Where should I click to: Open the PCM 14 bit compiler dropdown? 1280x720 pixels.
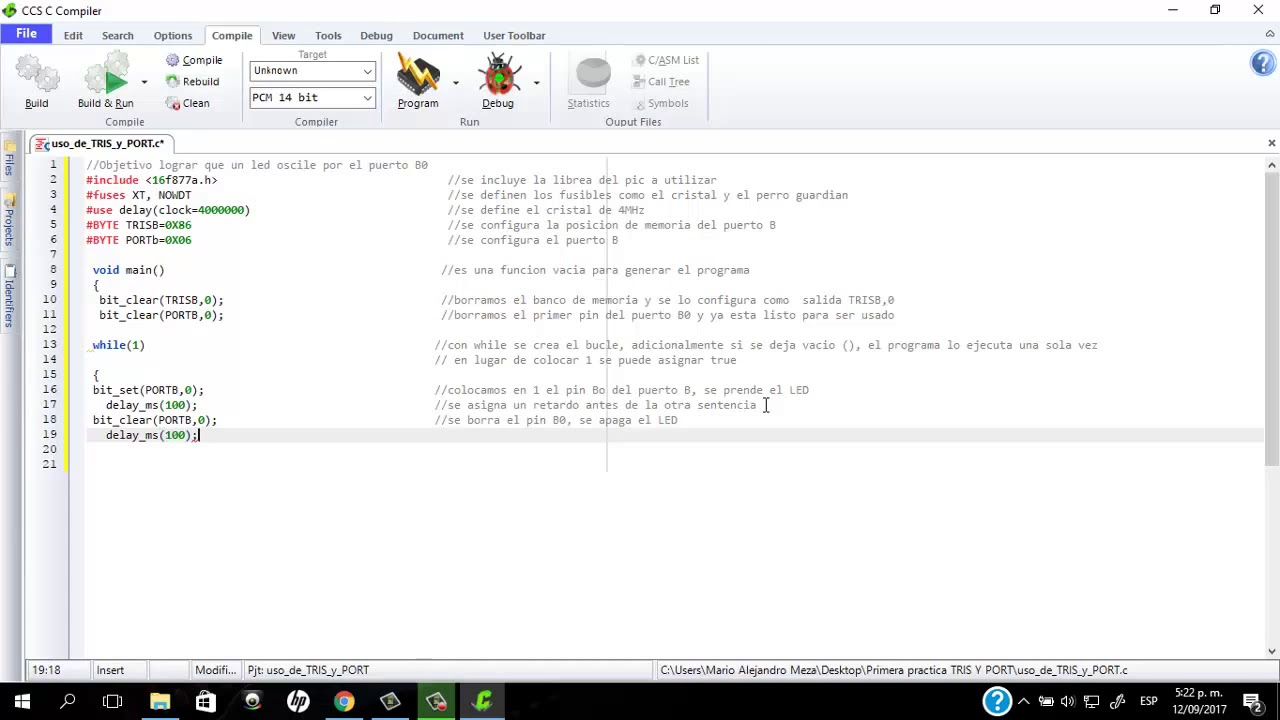pos(312,97)
